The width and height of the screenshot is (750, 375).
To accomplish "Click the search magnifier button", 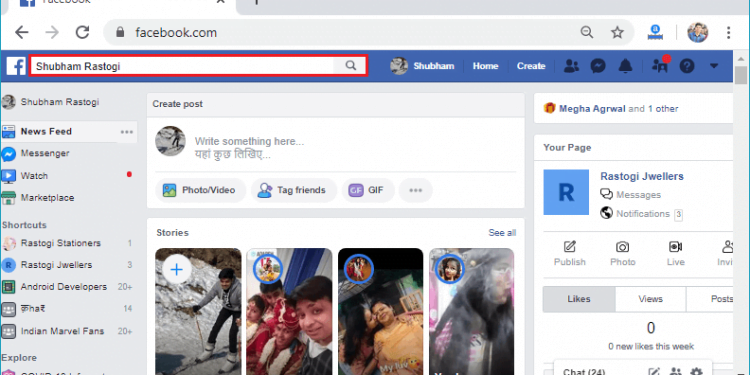I will tap(351, 66).
